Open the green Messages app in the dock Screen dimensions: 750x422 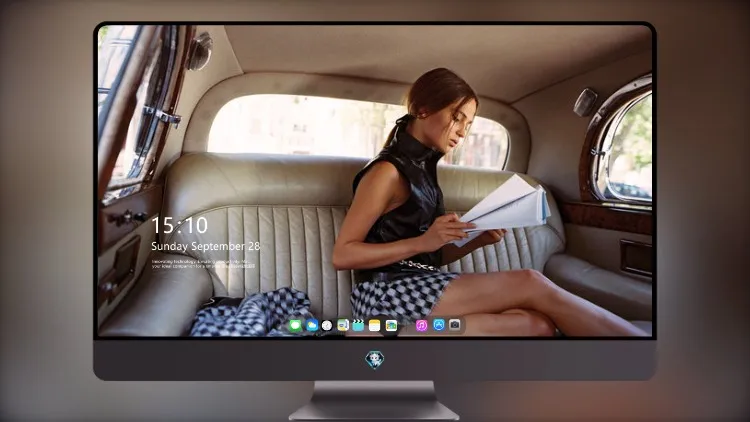click(295, 325)
